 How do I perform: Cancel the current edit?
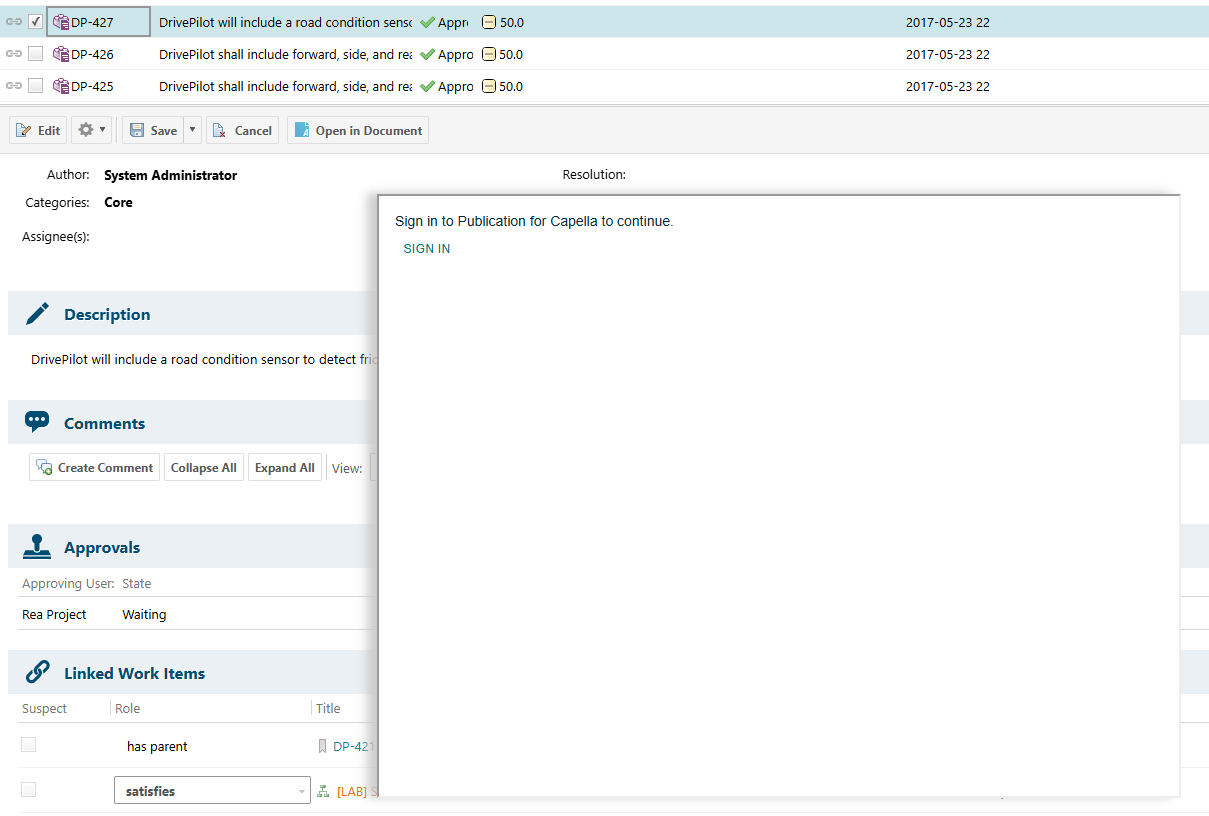(x=242, y=130)
